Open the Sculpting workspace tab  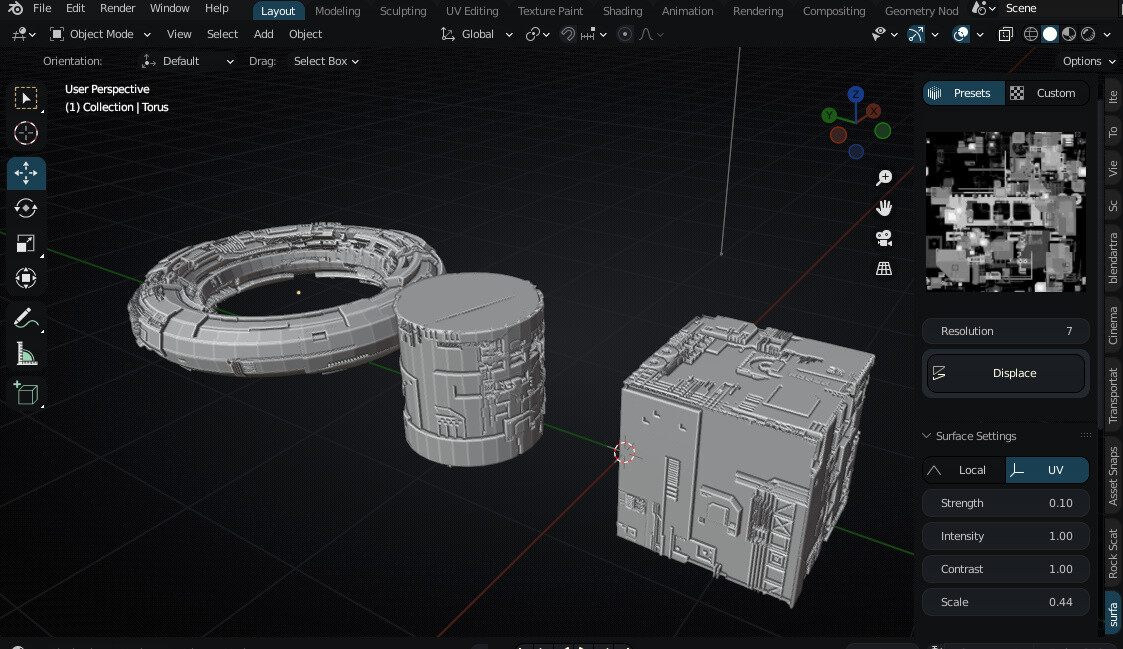[403, 11]
